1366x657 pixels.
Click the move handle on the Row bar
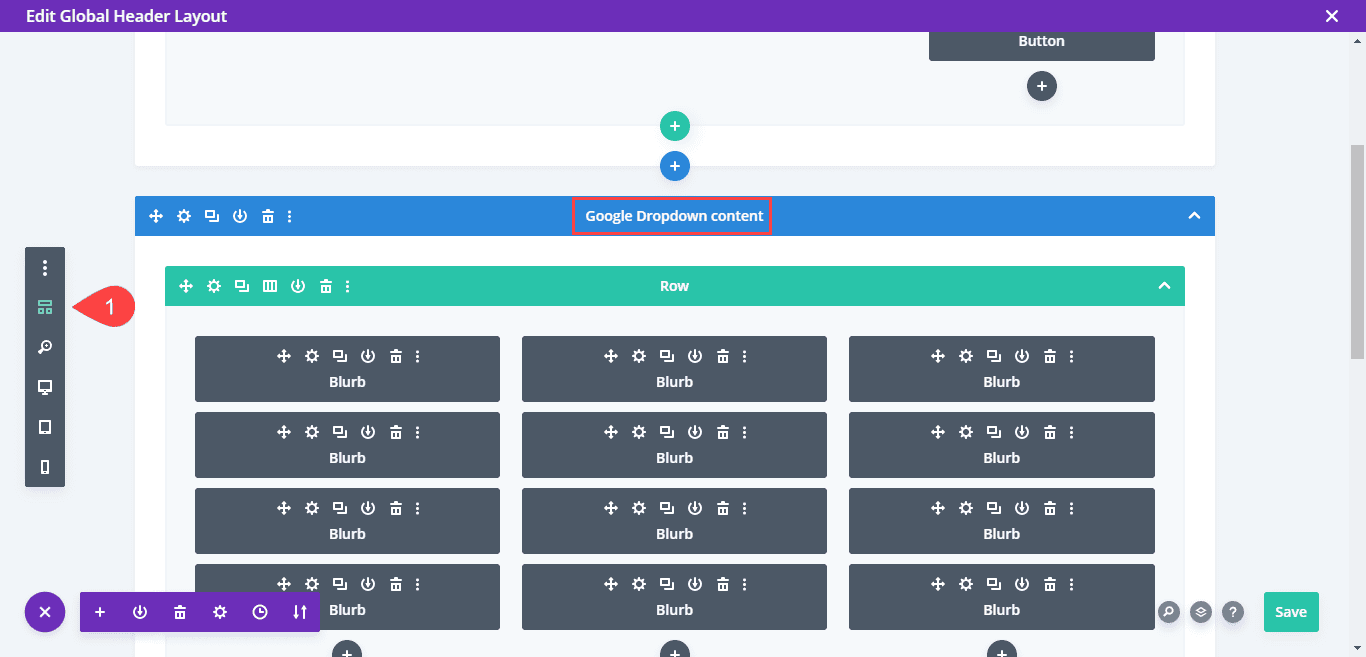(186, 286)
